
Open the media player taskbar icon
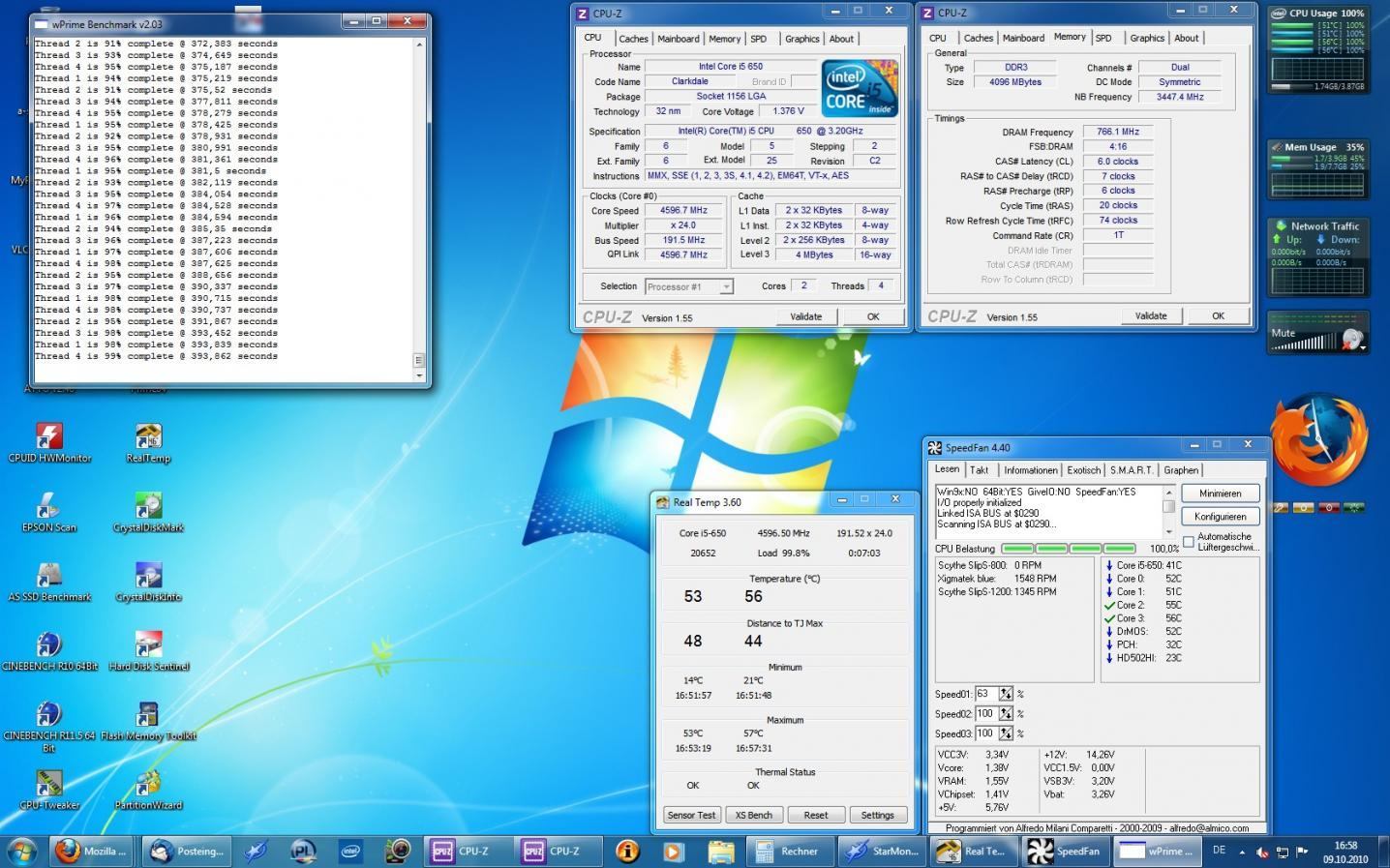coord(674,852)
